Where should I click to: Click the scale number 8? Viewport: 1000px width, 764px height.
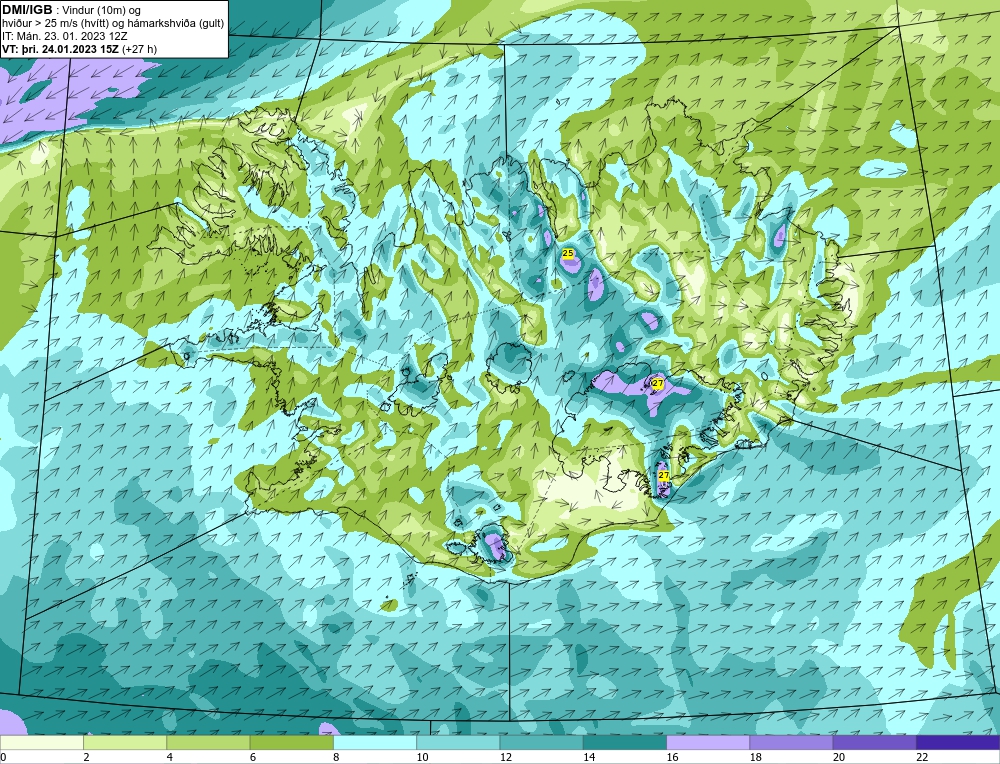[337, 757]
